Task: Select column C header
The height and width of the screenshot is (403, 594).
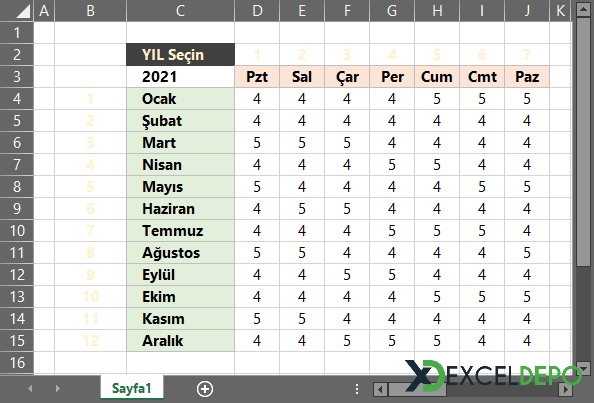Action: pos(180,11)
